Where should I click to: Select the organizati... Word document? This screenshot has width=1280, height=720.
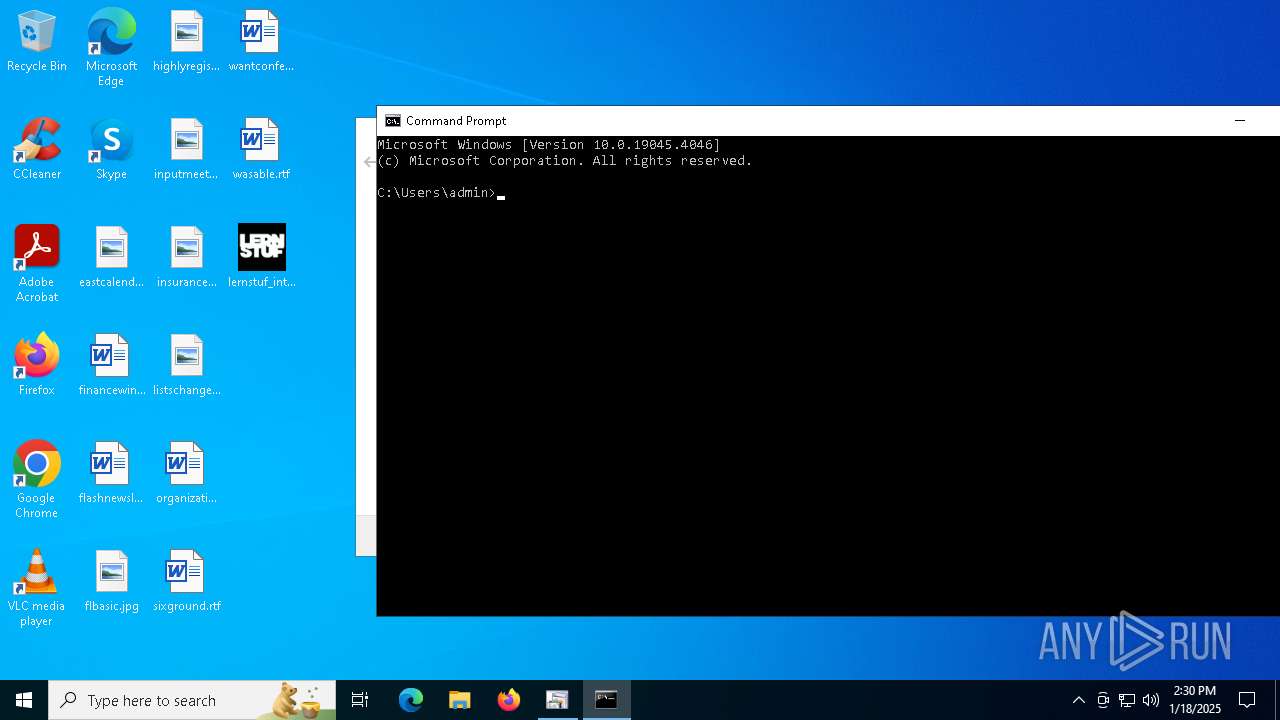pyautogui.click(x=186, y=474)
